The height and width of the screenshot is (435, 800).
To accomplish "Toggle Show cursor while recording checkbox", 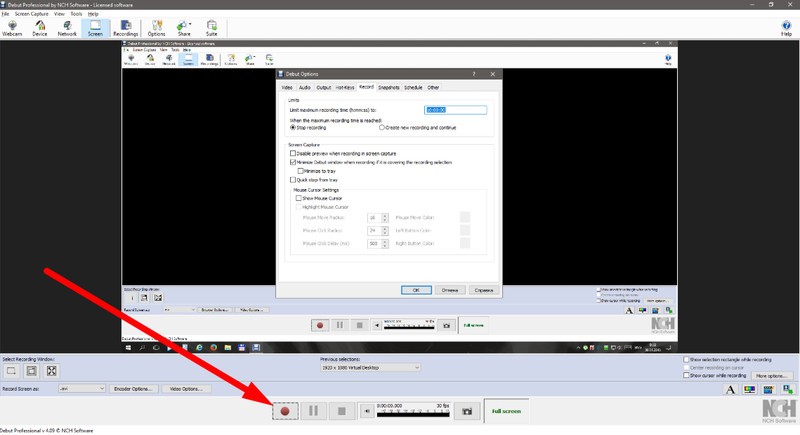I will [x=686, y=375].
